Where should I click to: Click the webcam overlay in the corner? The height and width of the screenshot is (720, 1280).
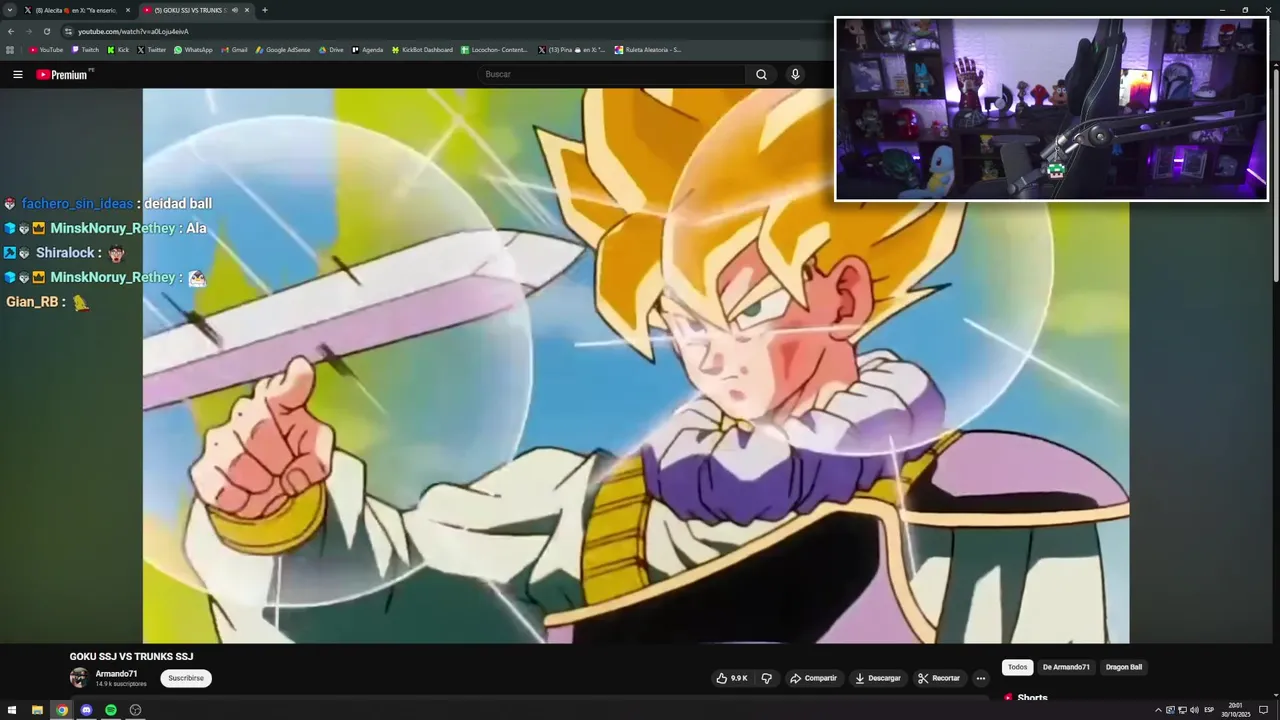pyautogui.click(x=1051, y=109)
